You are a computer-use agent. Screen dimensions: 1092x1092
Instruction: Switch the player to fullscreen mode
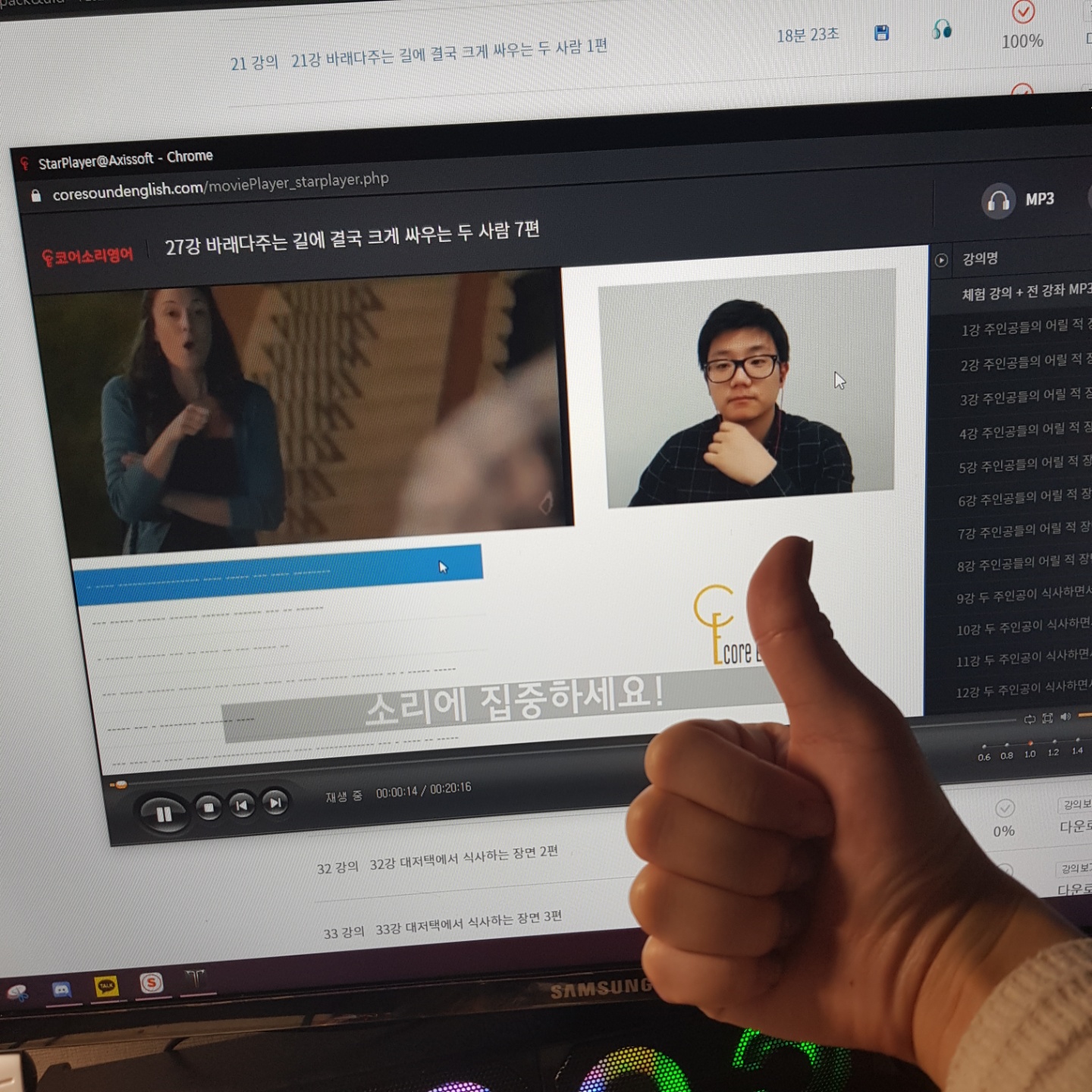pyautogui.click(x=1047, y=717)
